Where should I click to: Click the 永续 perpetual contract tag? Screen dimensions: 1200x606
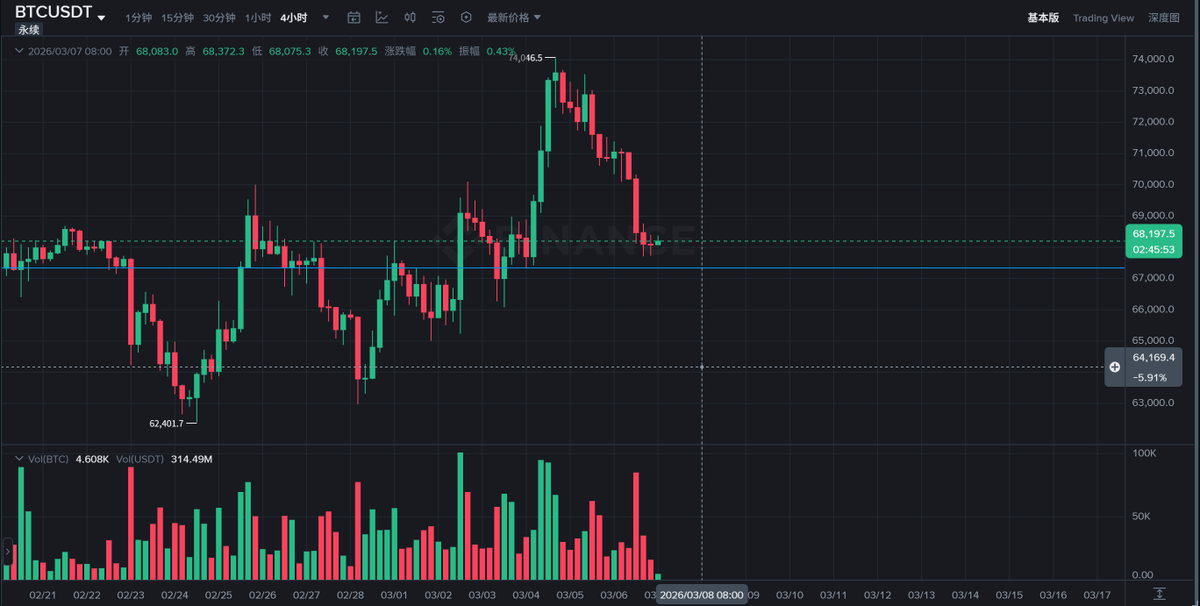point(29,30)
